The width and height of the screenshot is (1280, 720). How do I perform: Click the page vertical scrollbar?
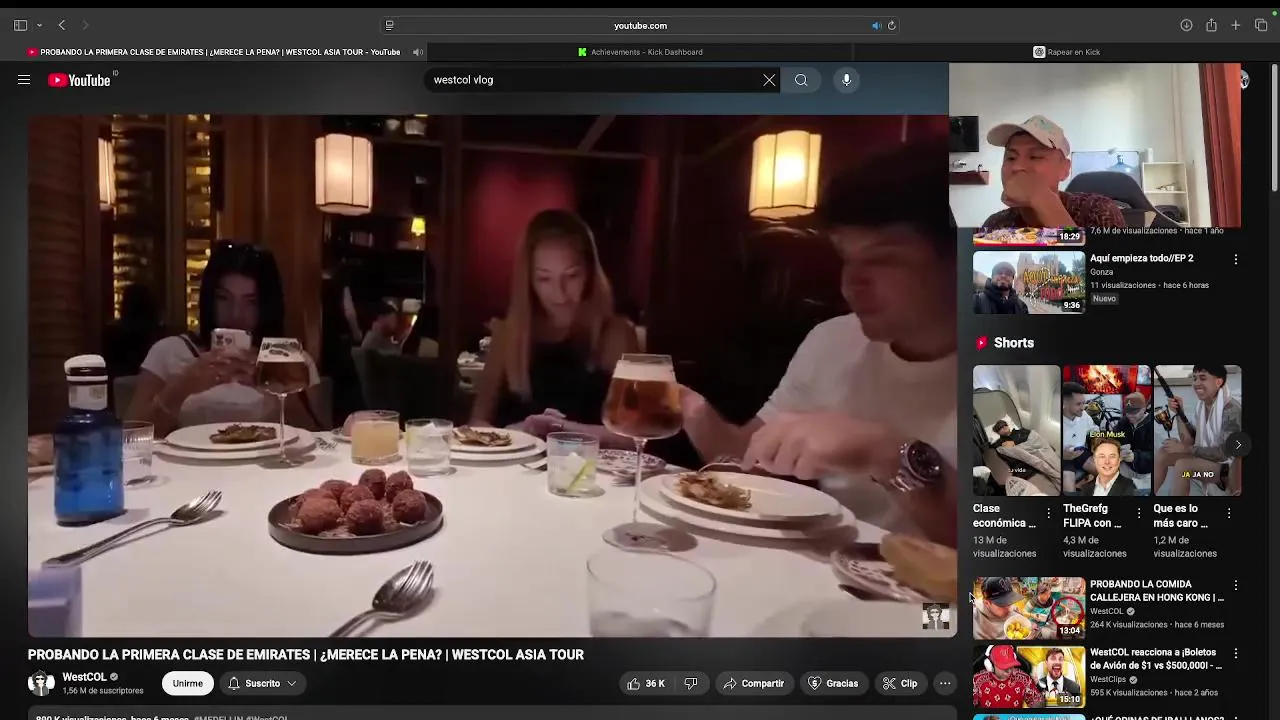pyautogui.click(x=1274, y=130)
